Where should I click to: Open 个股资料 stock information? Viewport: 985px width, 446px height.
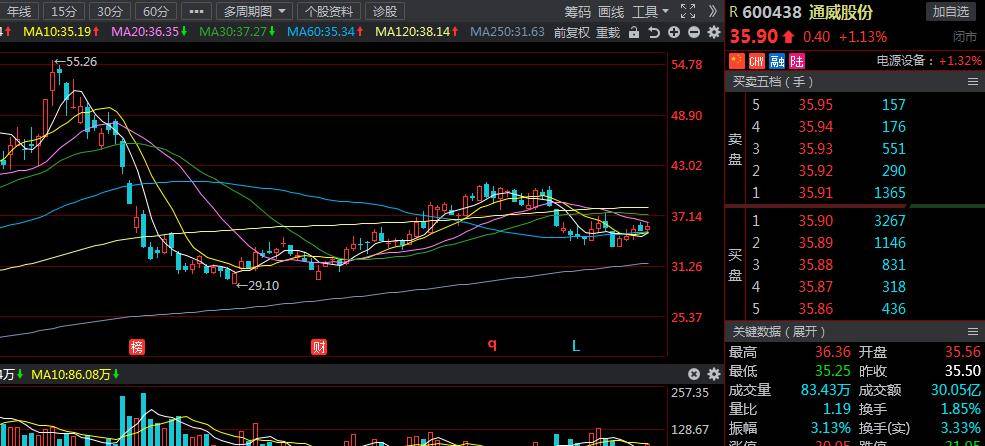pyautogui.click(x=328, y=11)
